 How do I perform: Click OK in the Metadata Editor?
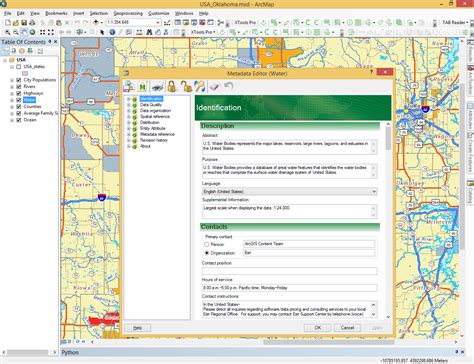click(317, 328)
